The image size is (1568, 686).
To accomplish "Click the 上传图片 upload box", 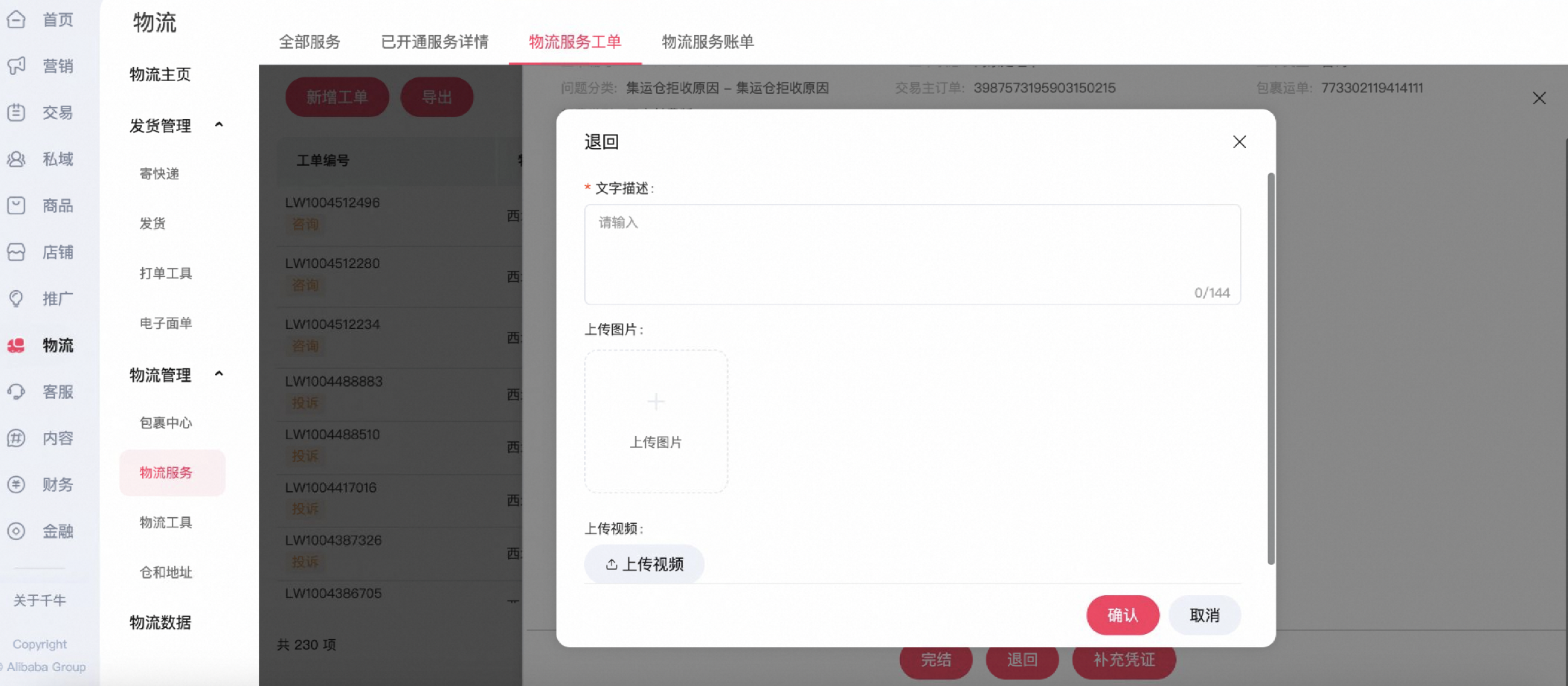I will click(655, 421).
